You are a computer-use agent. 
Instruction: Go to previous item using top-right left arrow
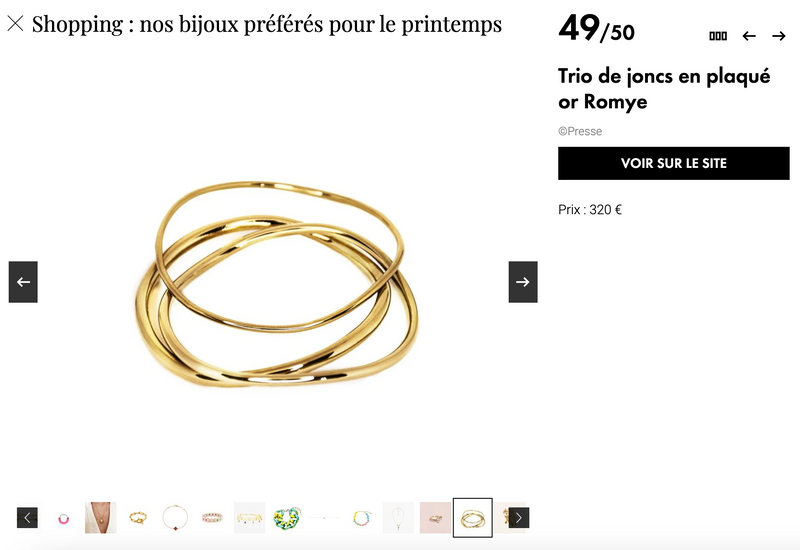click(x=749, y=36)
